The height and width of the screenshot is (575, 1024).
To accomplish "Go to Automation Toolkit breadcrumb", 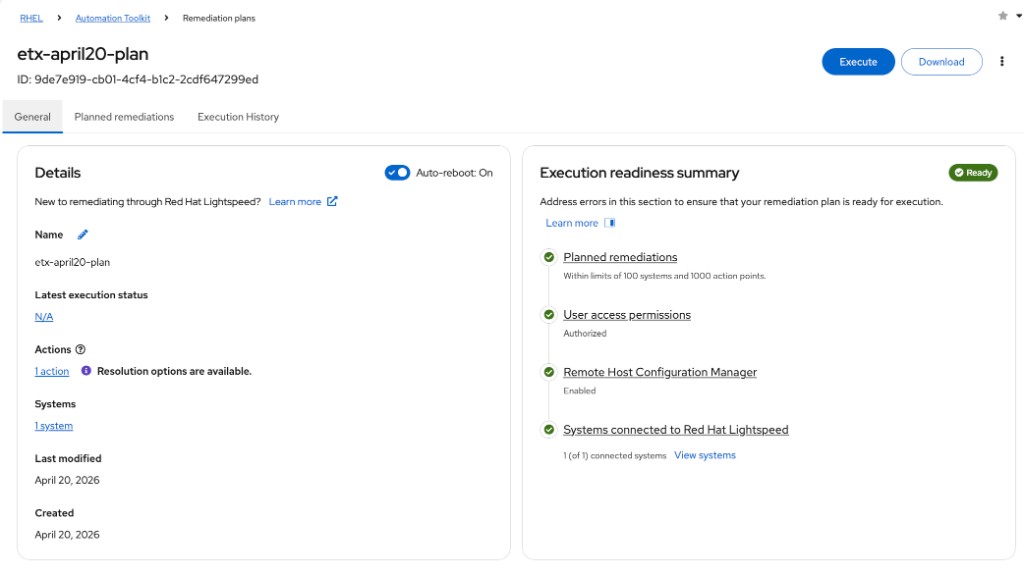I will (112, 18).
